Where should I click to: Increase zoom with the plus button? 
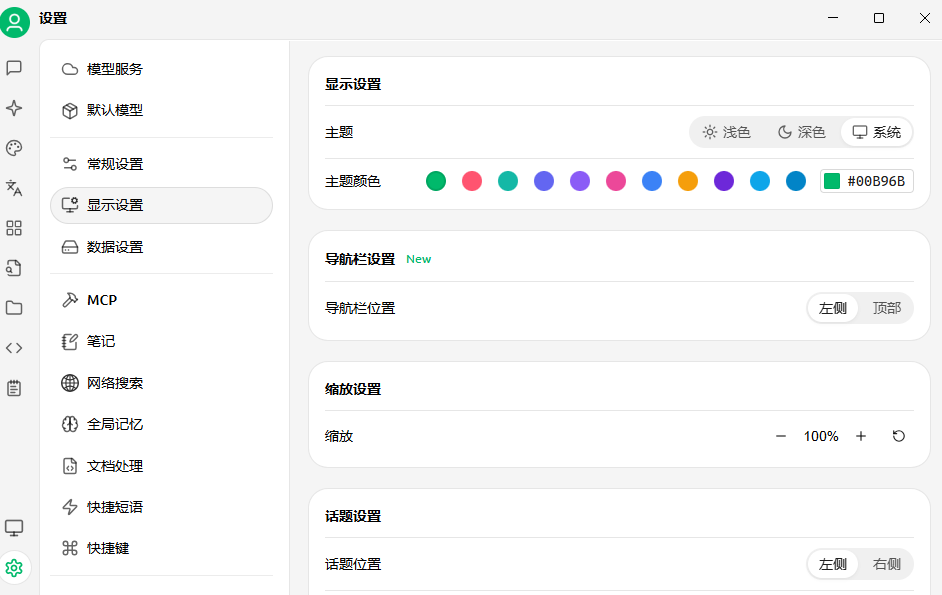[861, 436]
